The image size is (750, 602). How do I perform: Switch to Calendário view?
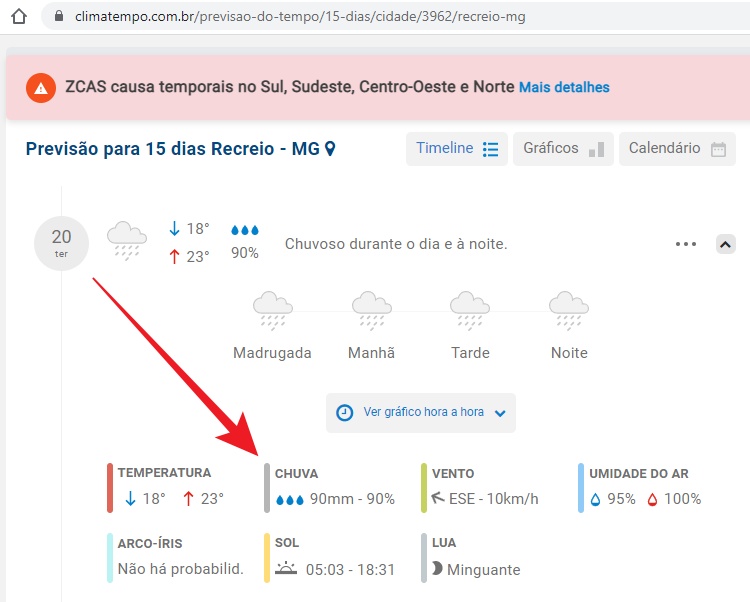tap(677, 149)
